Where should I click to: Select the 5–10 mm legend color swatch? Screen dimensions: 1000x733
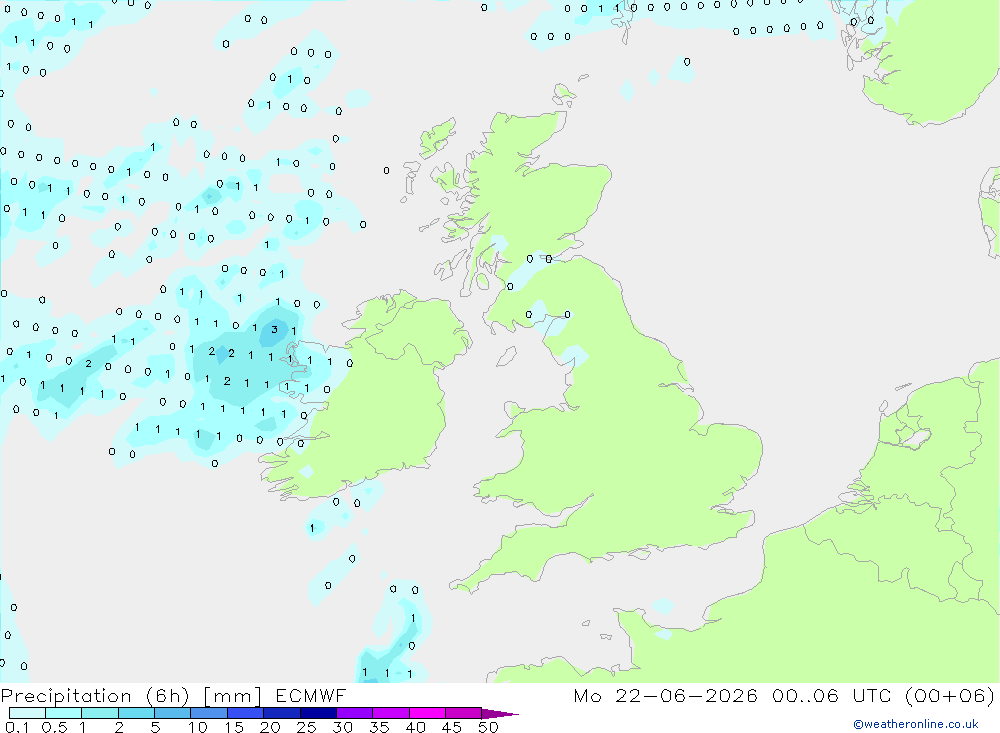pos(172,713)
